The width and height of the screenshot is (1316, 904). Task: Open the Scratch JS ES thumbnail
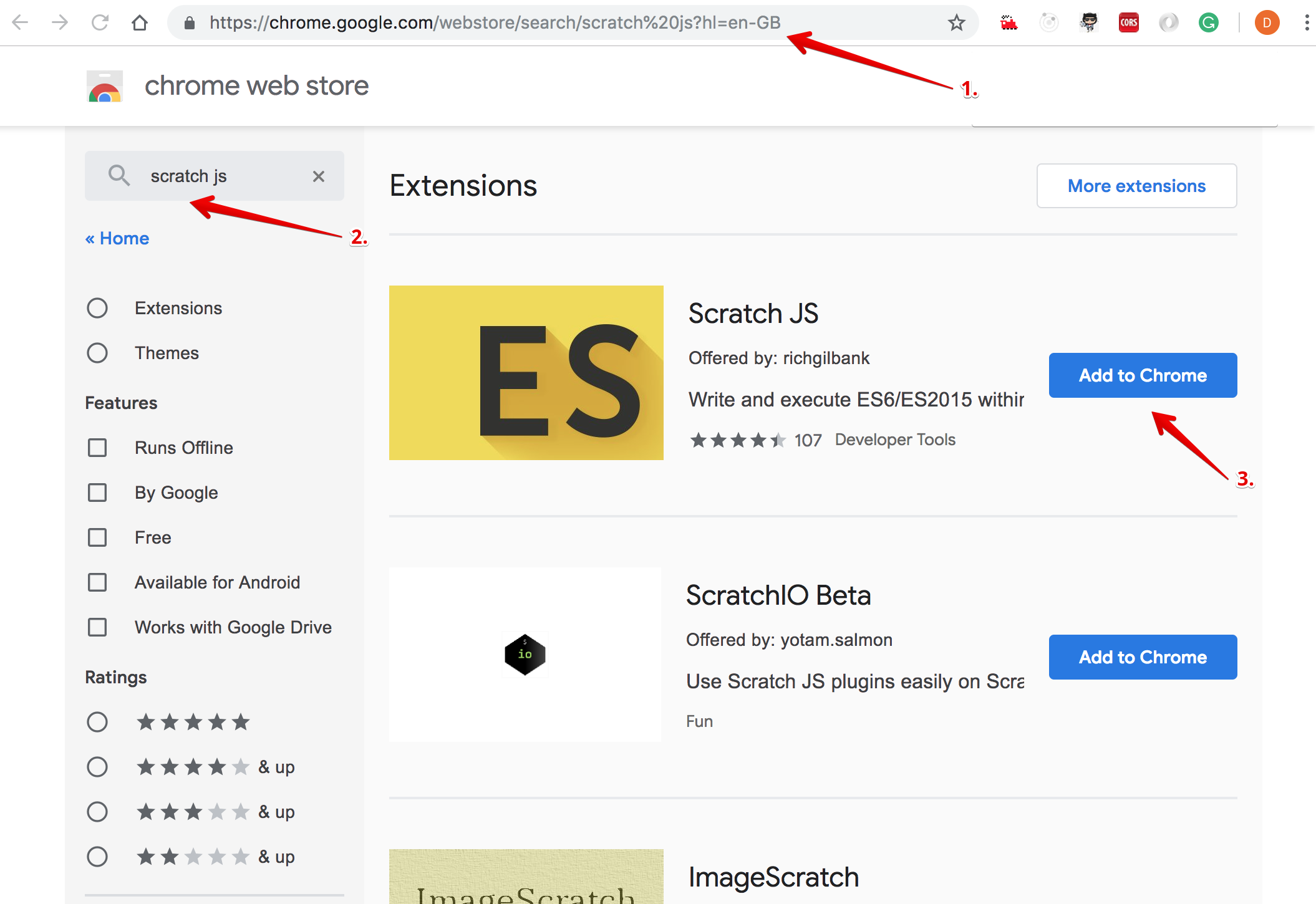526,373
